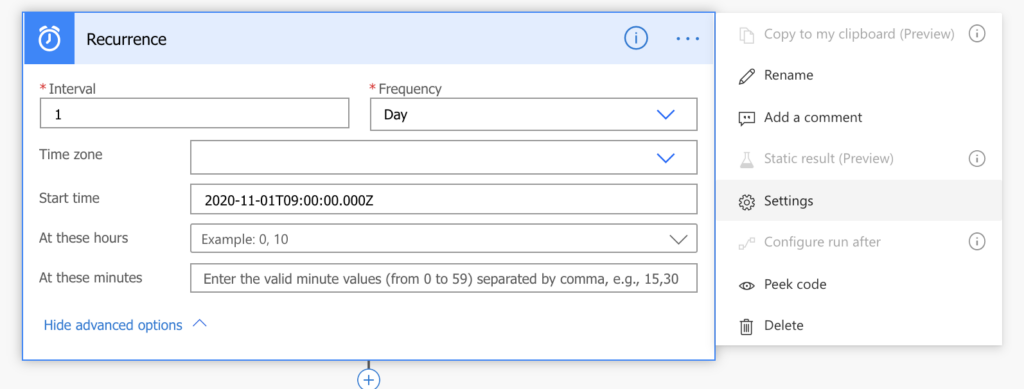Collapse advanced options chevron

tap(200, 324)
